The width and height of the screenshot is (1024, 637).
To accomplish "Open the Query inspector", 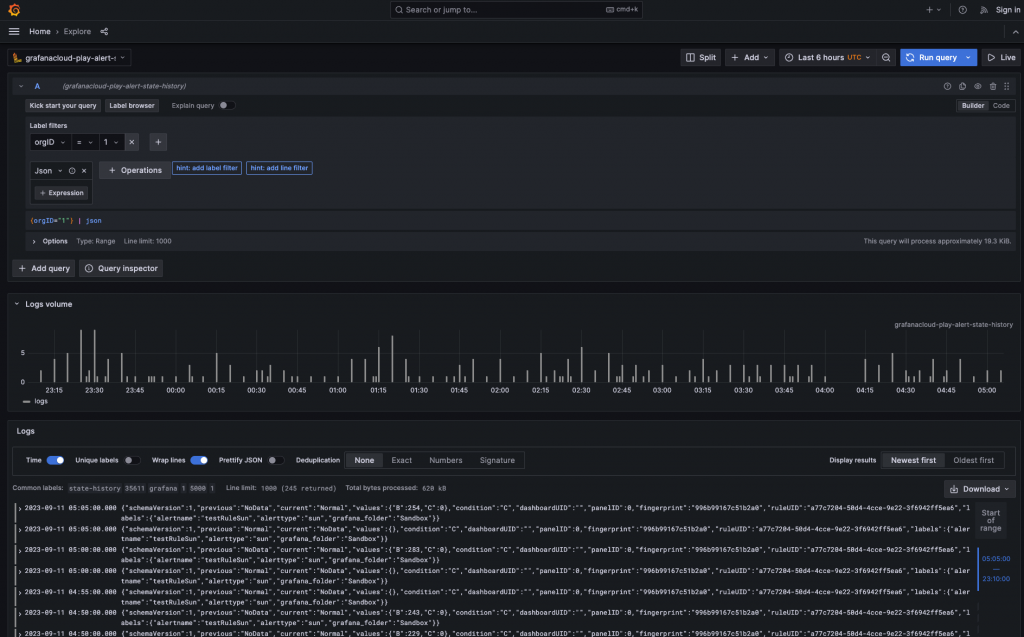I will coord(121,268).
